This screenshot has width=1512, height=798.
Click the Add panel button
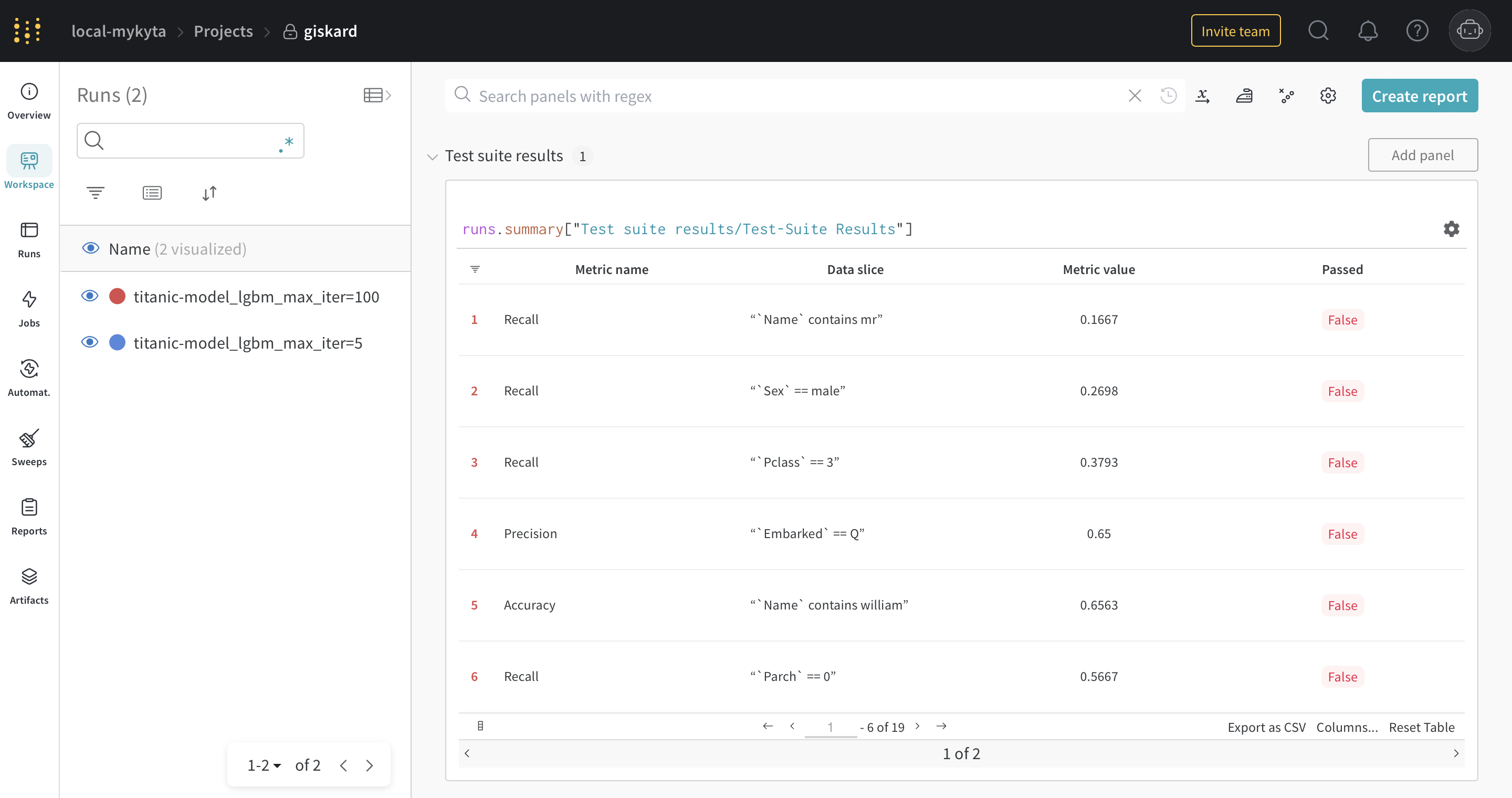coord(1423,155)
